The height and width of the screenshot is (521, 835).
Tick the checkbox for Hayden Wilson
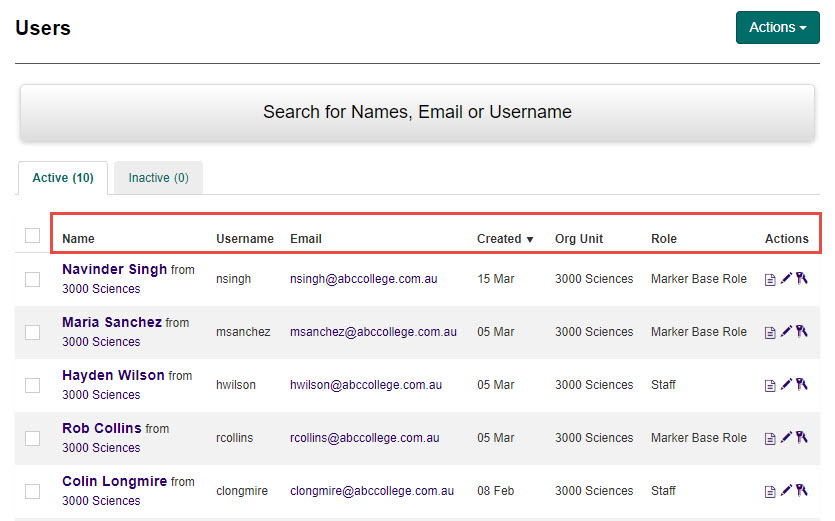[x=32, y=385]
